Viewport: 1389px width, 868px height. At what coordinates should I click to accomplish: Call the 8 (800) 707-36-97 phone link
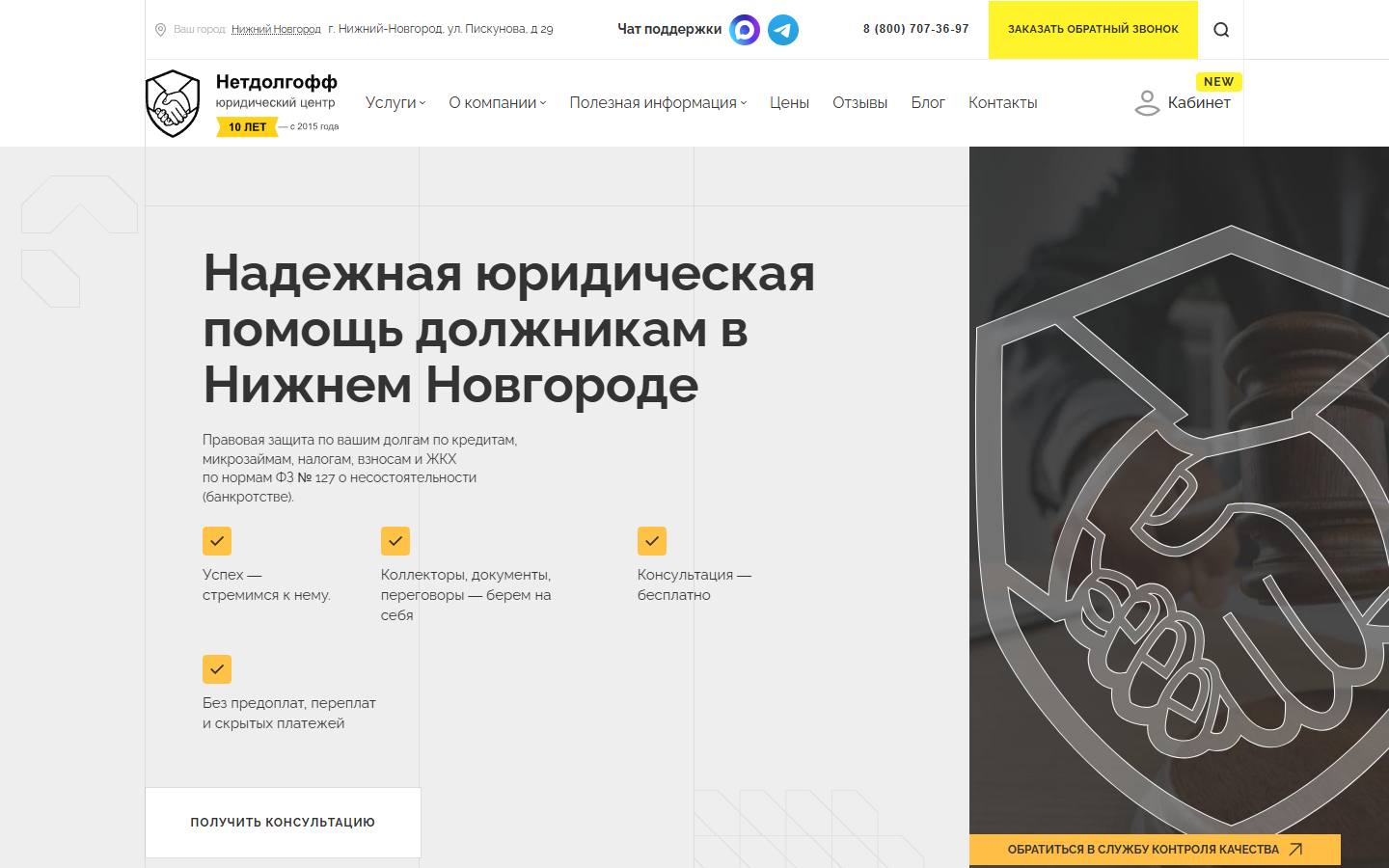click(915, 29)
